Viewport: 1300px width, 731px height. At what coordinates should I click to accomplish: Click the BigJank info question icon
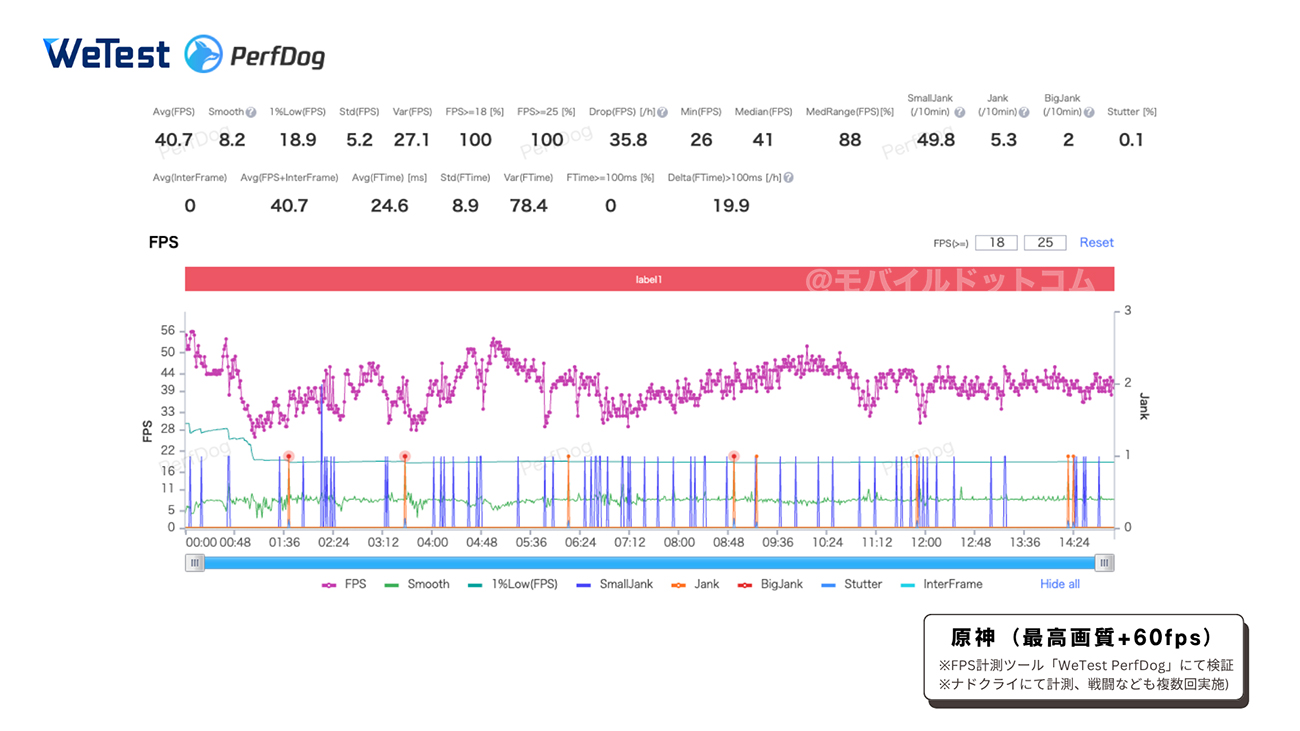click(1088, 113)
